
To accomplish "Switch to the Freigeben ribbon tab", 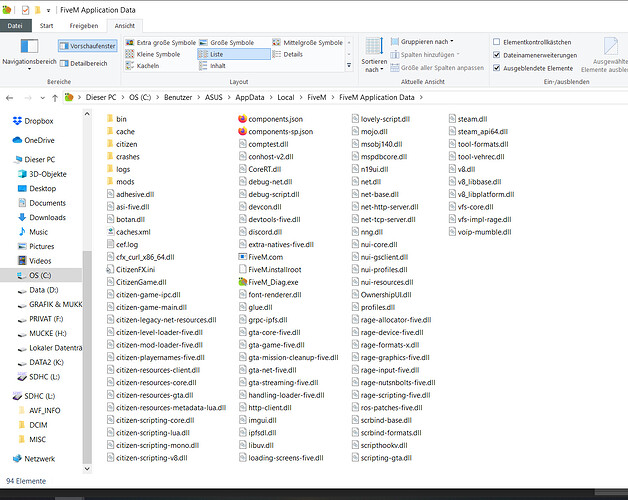I will pos(84,26).
